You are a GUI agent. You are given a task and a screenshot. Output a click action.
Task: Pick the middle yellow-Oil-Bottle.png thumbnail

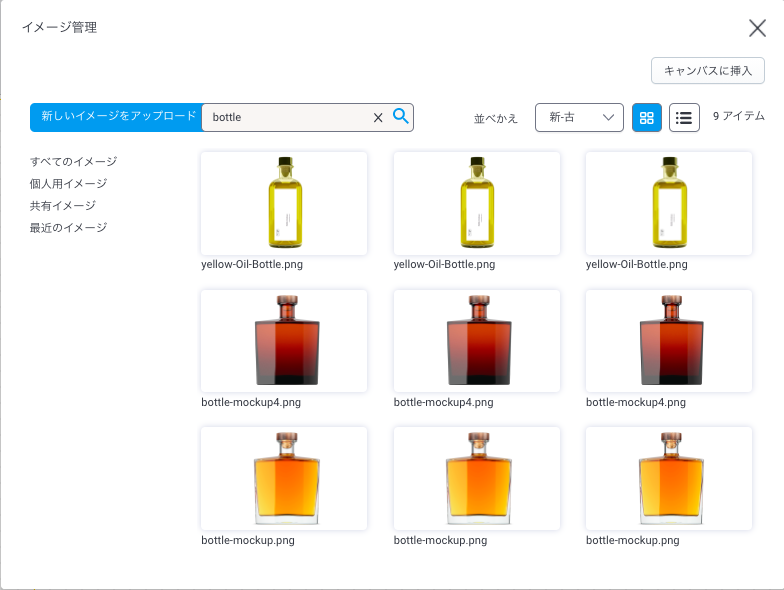click(x=476, y=203)
